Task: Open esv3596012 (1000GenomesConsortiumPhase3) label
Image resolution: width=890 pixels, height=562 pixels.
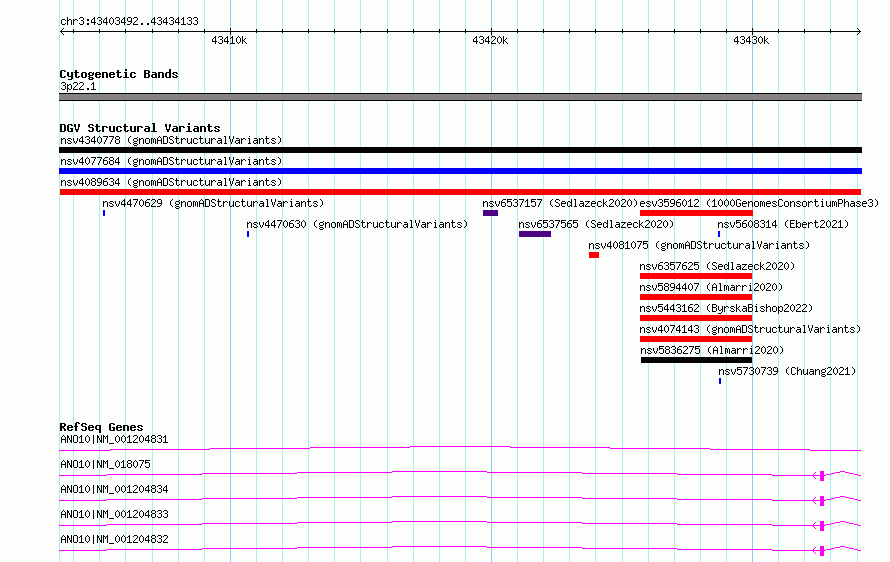Action: (x=759, y=203)
